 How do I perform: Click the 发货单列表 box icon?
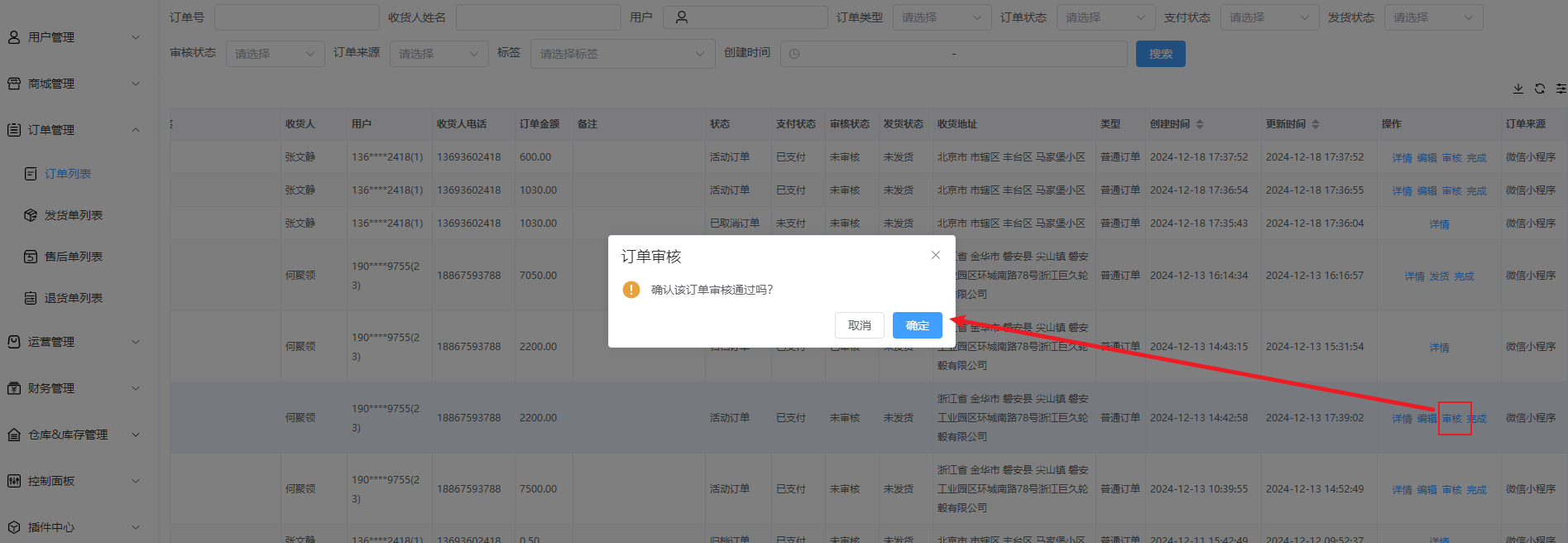pyautogui.click(x=31, y=215)
